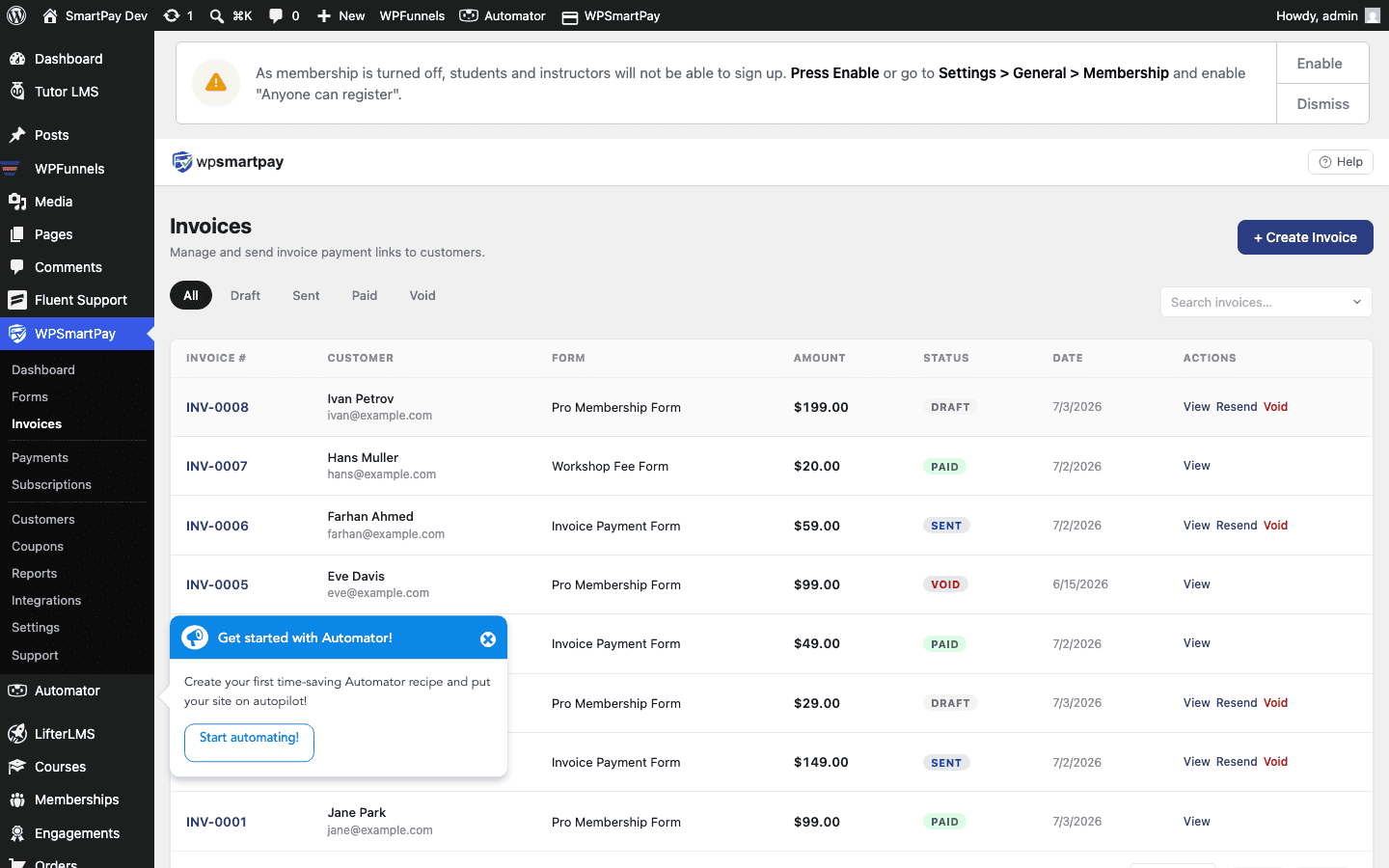Screen dimensions: 1389x868
Task: Open invoice INV-0007 link
Action: click(x=217, y=466)
